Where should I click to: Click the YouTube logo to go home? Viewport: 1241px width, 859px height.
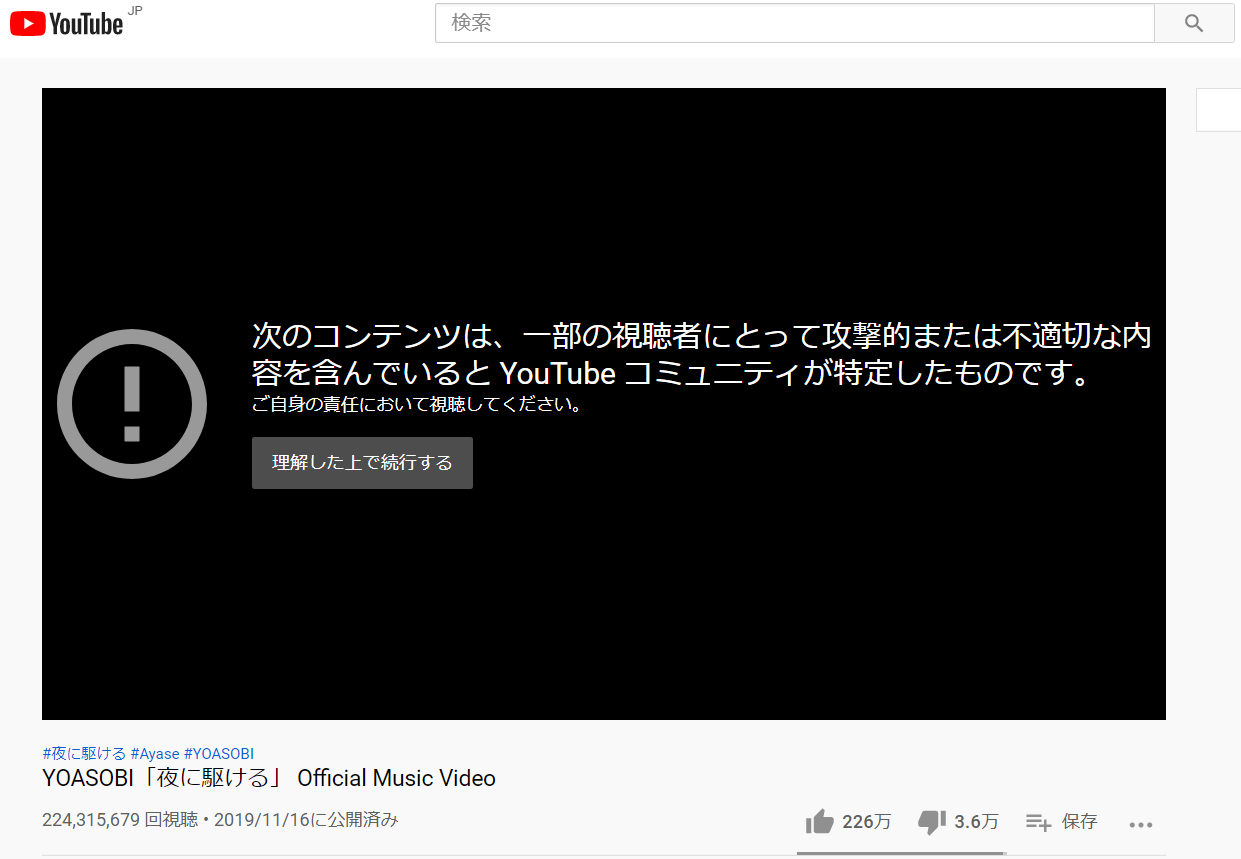[x=67, y=24]
